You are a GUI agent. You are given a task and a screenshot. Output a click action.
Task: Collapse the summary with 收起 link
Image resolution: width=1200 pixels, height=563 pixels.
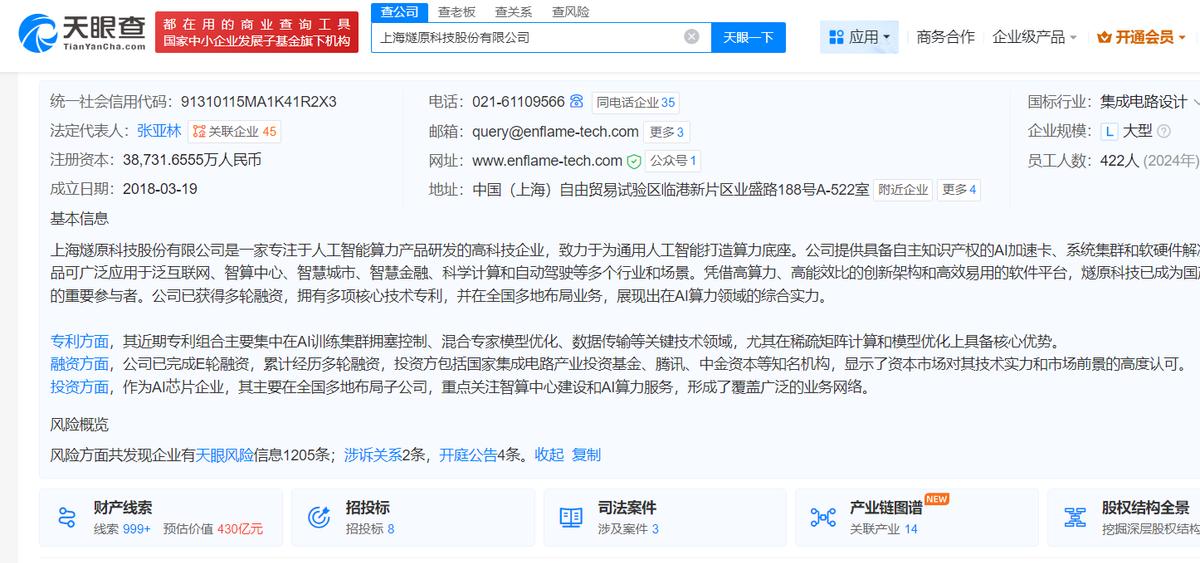point(549,454)
